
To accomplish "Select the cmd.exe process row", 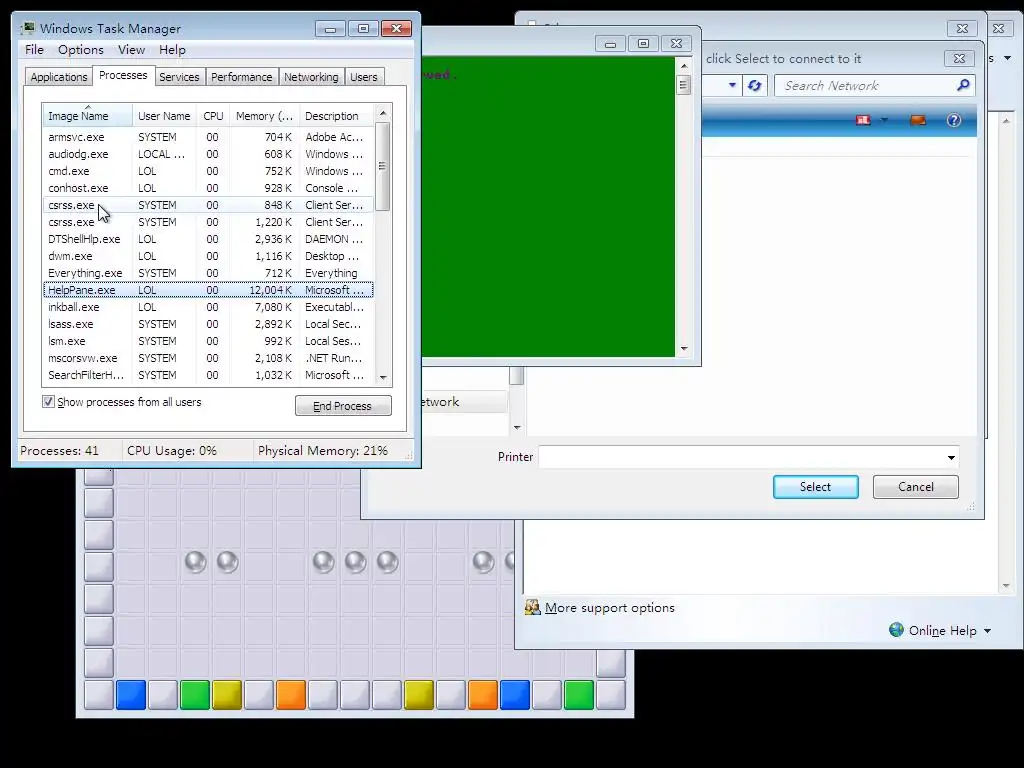I will (208, 171).
